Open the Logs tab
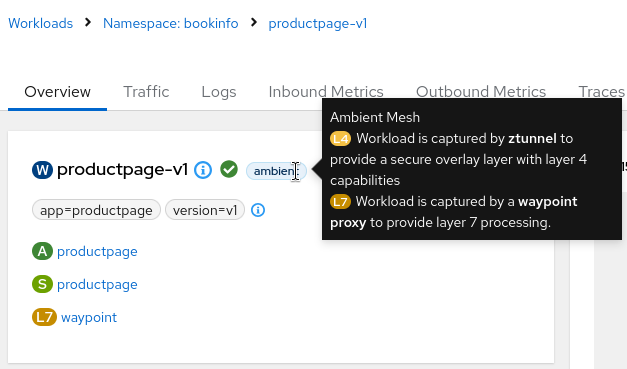Screen dimensions: 627x369 click(x=219, y=92)
